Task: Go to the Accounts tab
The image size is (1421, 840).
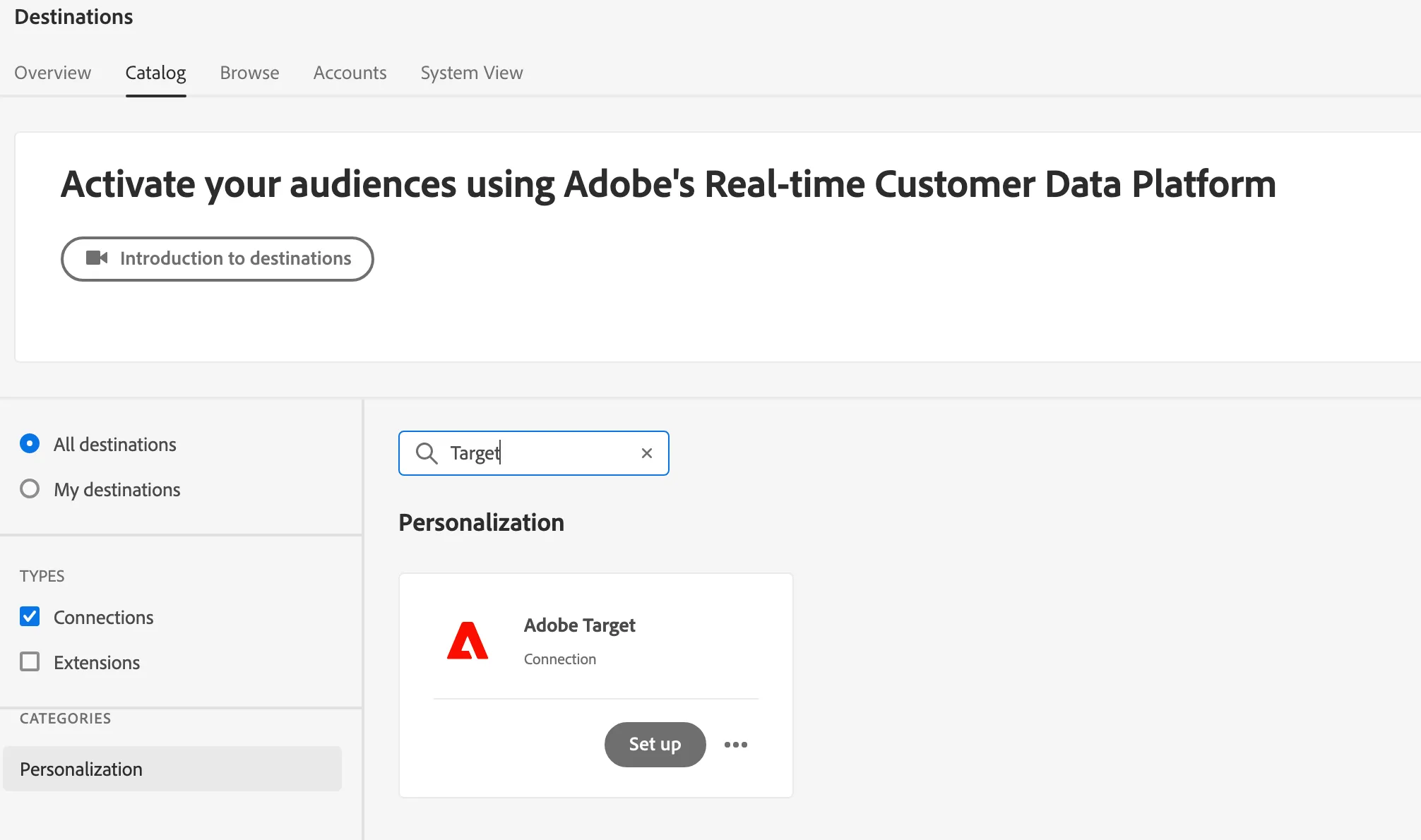Action: coord(350,73)
